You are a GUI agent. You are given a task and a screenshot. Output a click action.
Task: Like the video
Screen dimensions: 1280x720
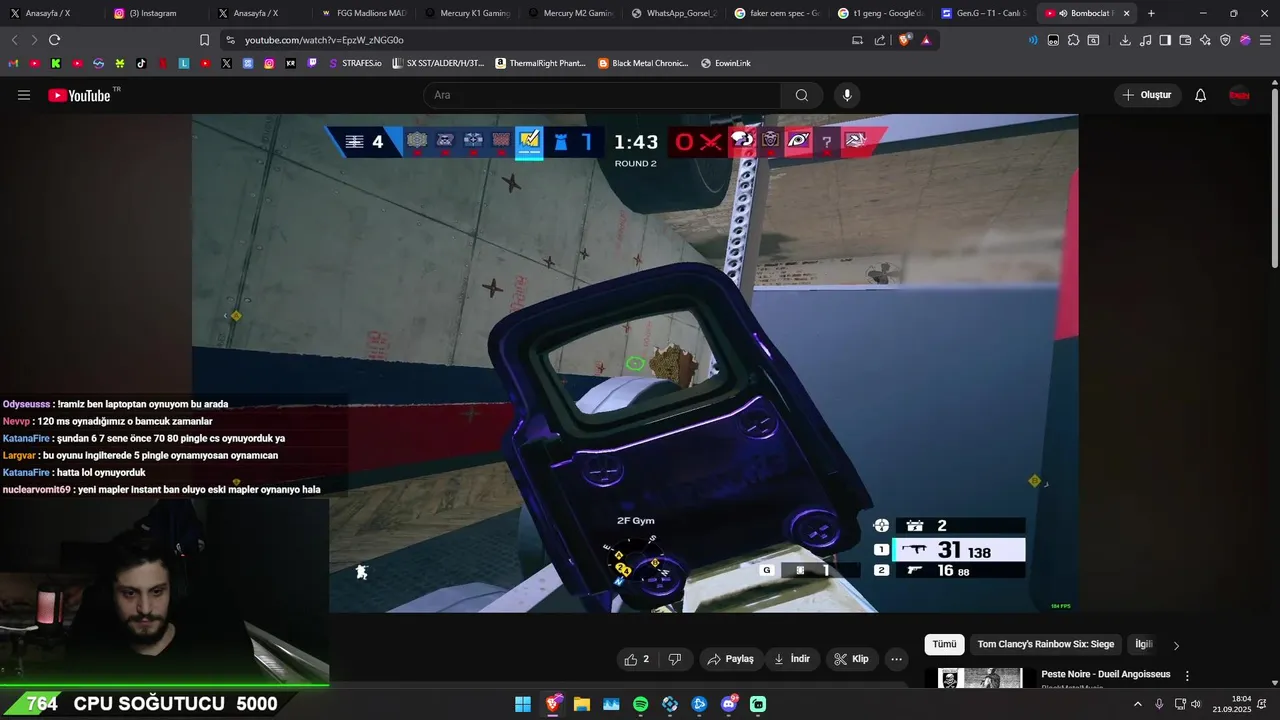tap(637, 659)
